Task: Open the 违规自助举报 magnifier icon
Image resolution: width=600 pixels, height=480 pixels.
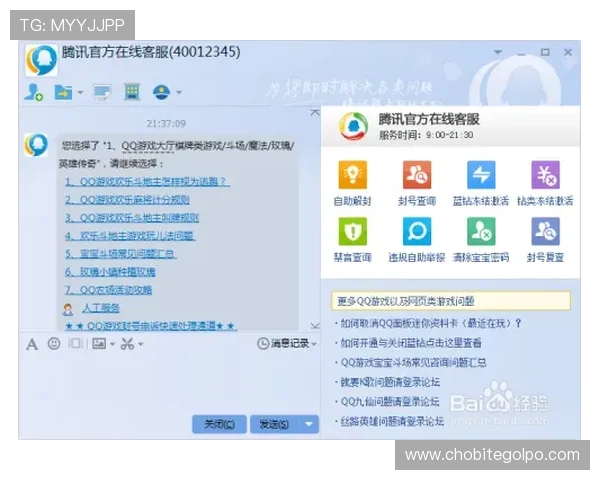Action: (417, 231)
